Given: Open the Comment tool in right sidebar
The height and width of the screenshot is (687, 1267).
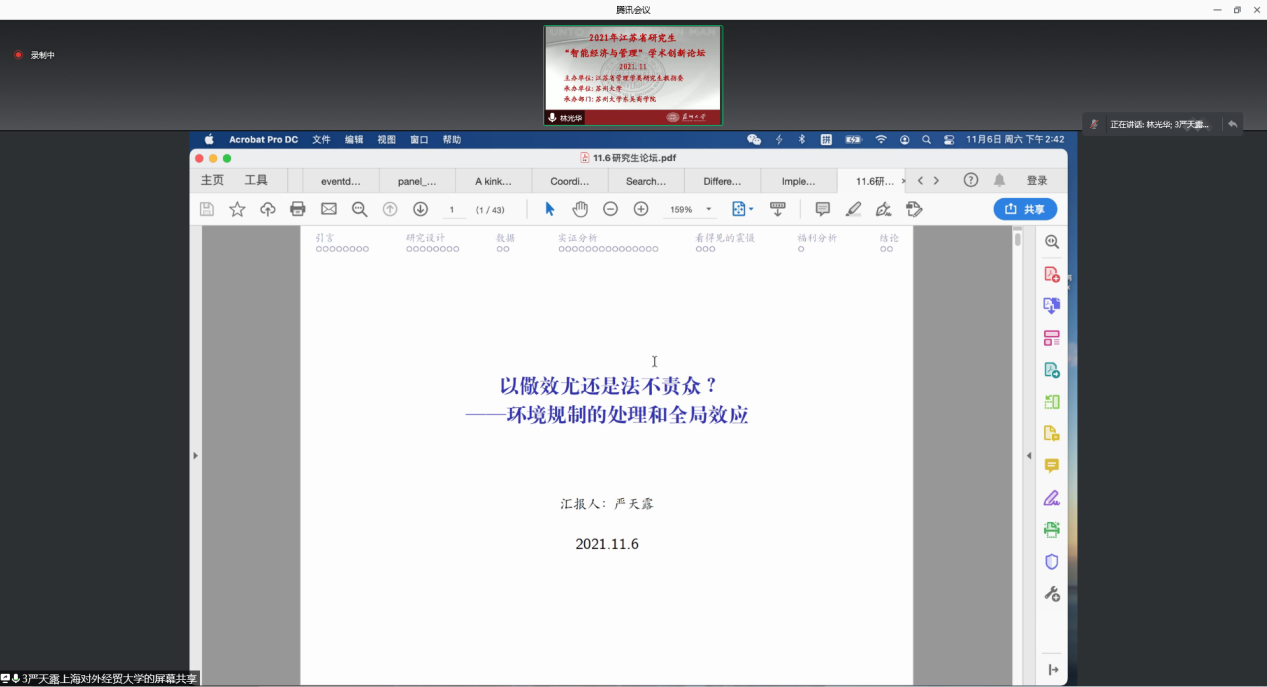Looking at the screenshot, I should point(1051,466).
